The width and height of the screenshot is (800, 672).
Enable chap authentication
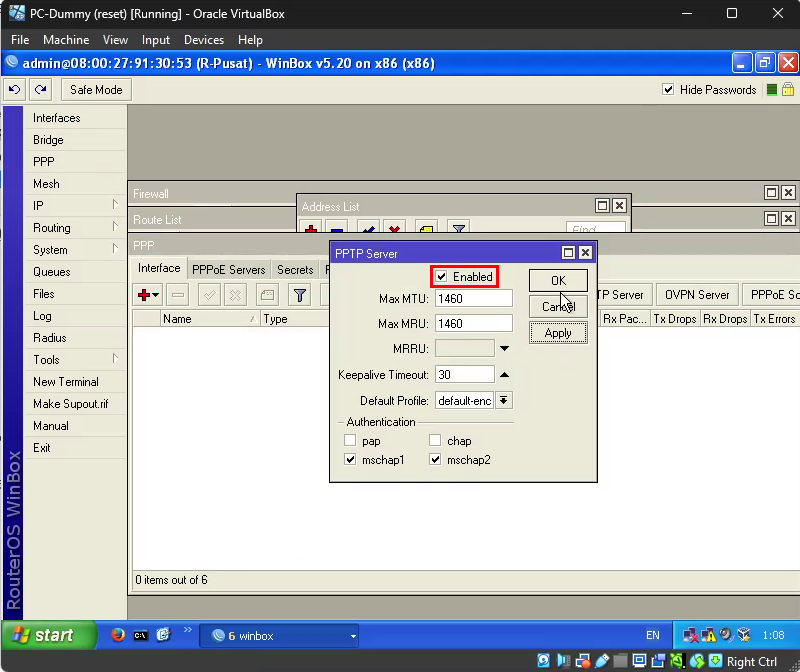pyautogui.click(x=435, y=440)
